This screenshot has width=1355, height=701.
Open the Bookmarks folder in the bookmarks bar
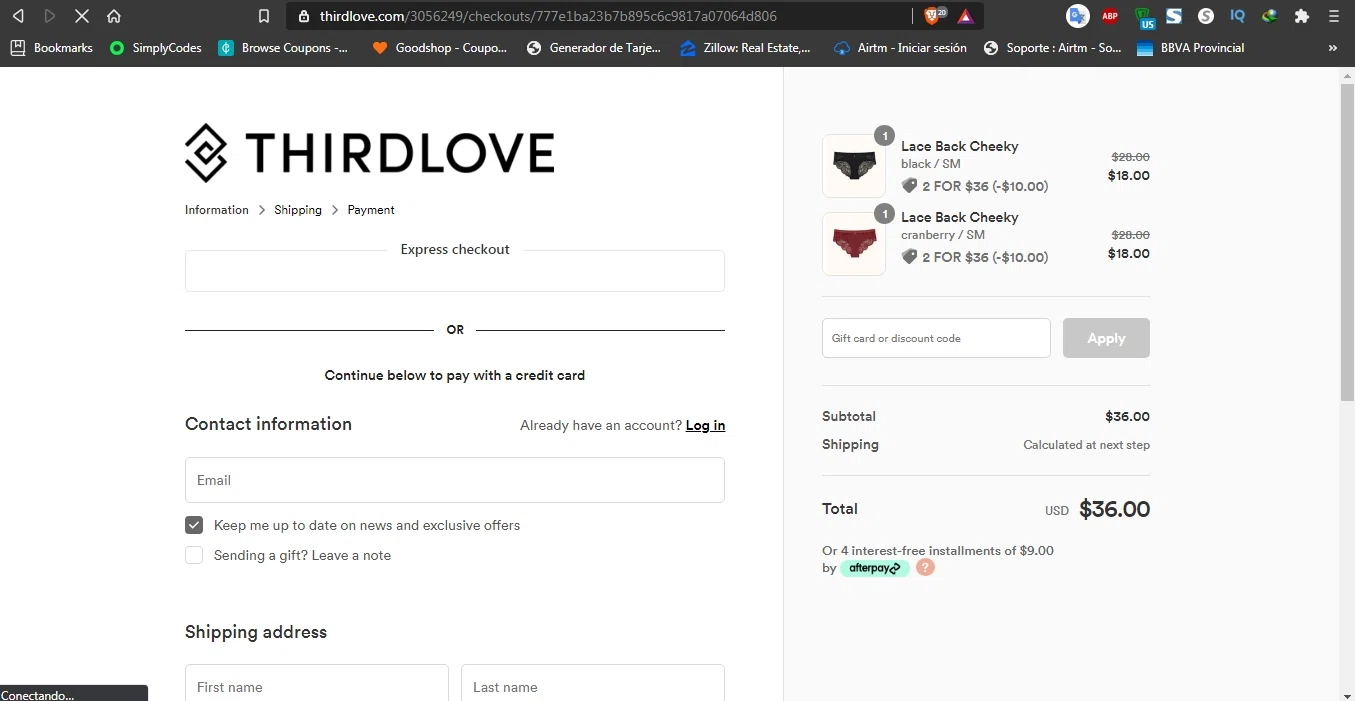tap(51, 47)
